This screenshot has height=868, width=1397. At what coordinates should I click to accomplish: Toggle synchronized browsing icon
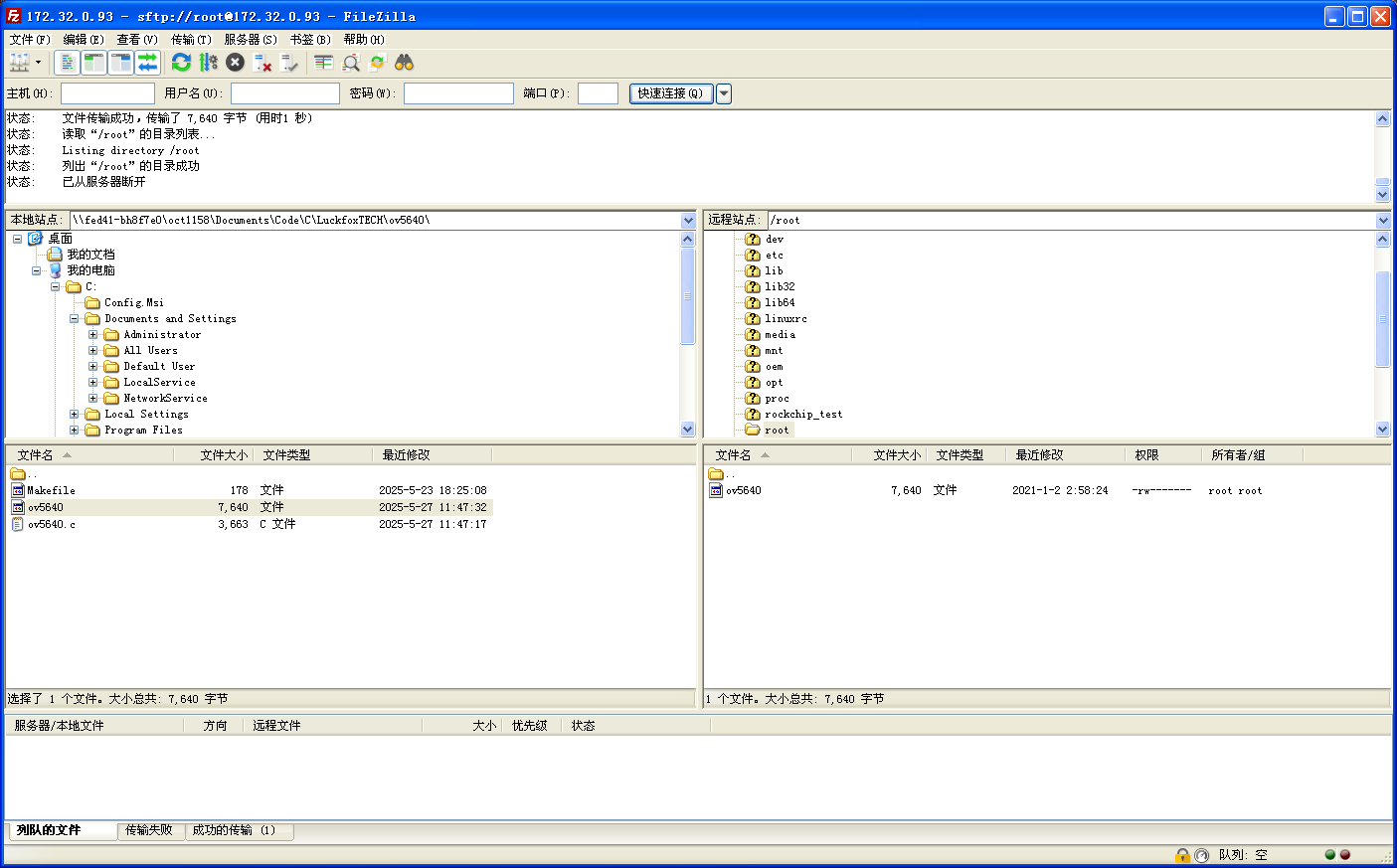click(377, 63)
